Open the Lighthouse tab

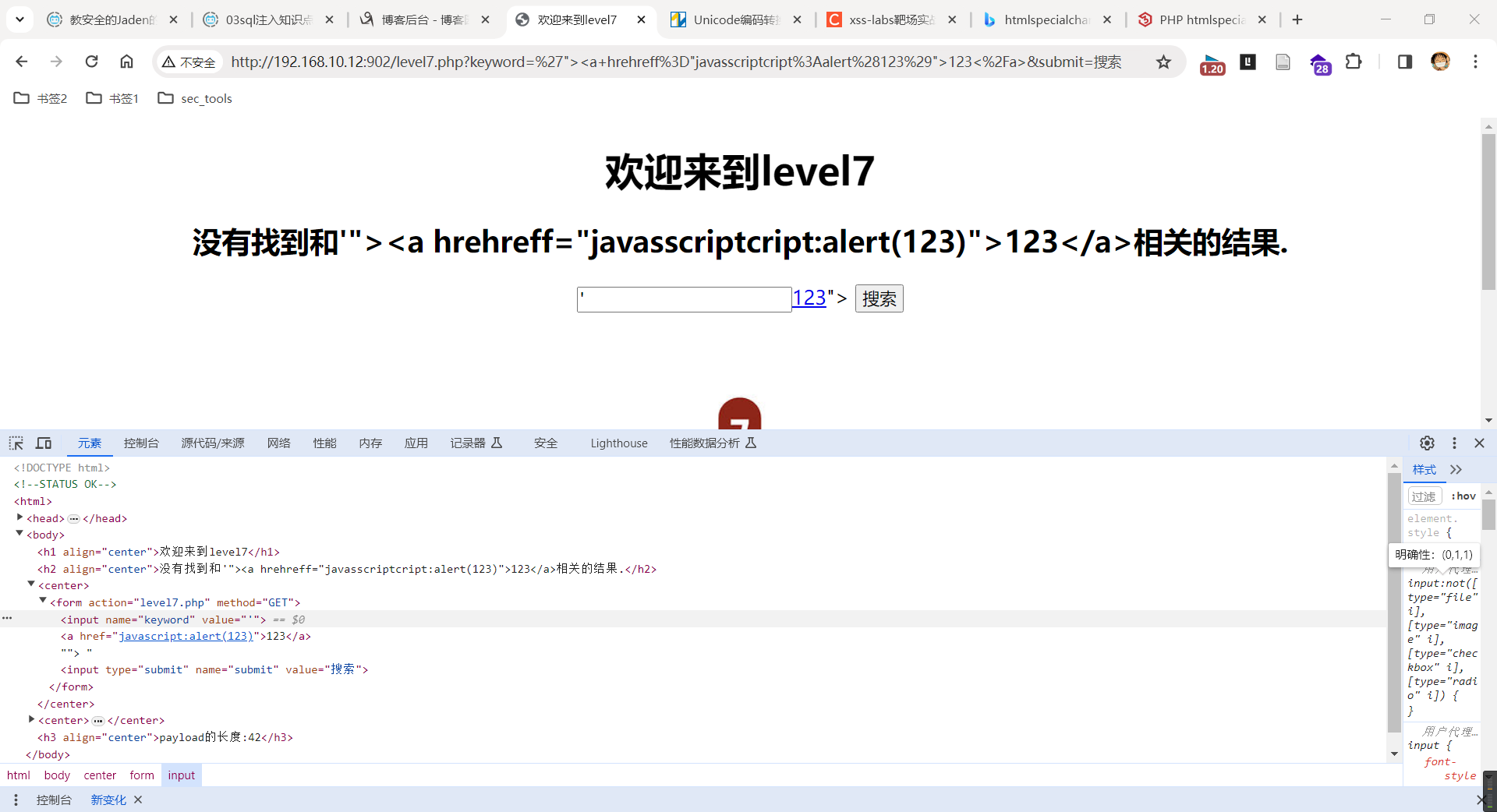point(619,443)
